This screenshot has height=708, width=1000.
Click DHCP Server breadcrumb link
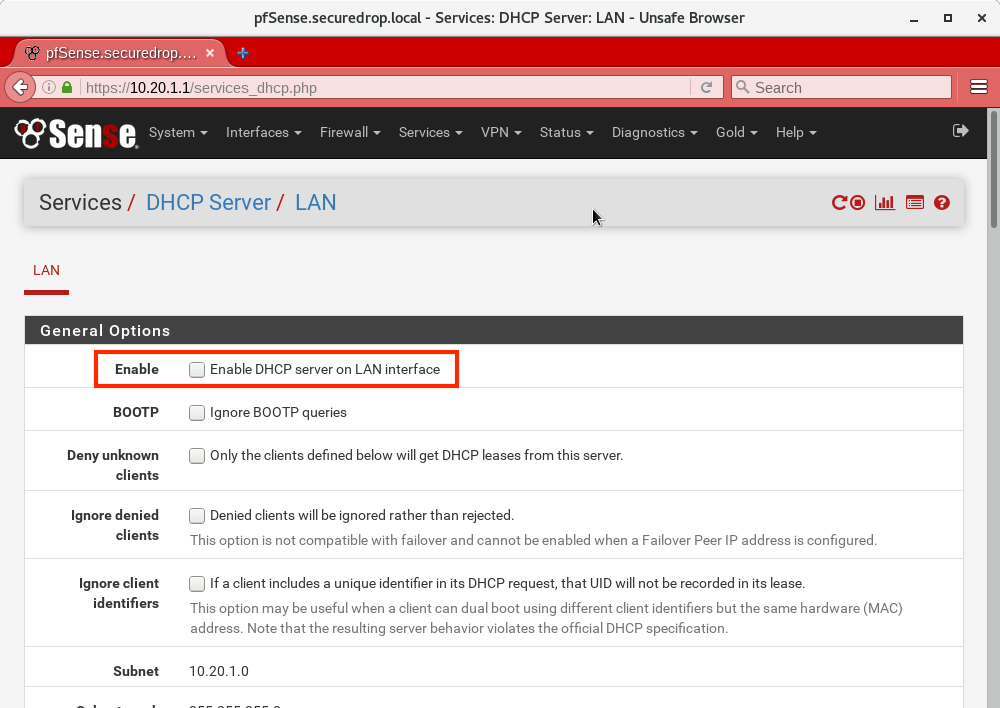coord(209,202)
